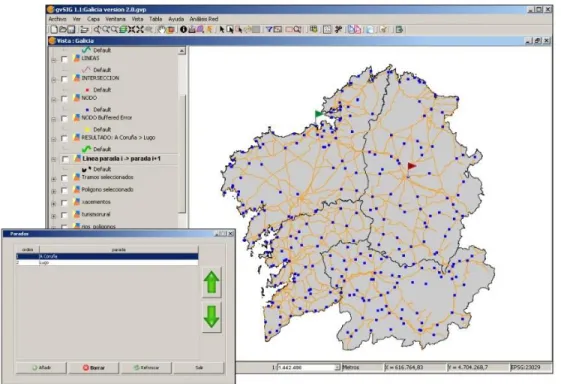The height and width of the screenshot is (384, 561).
Task: Enable the Poligono seleccionado checkbox
Action: pos(64,191)
